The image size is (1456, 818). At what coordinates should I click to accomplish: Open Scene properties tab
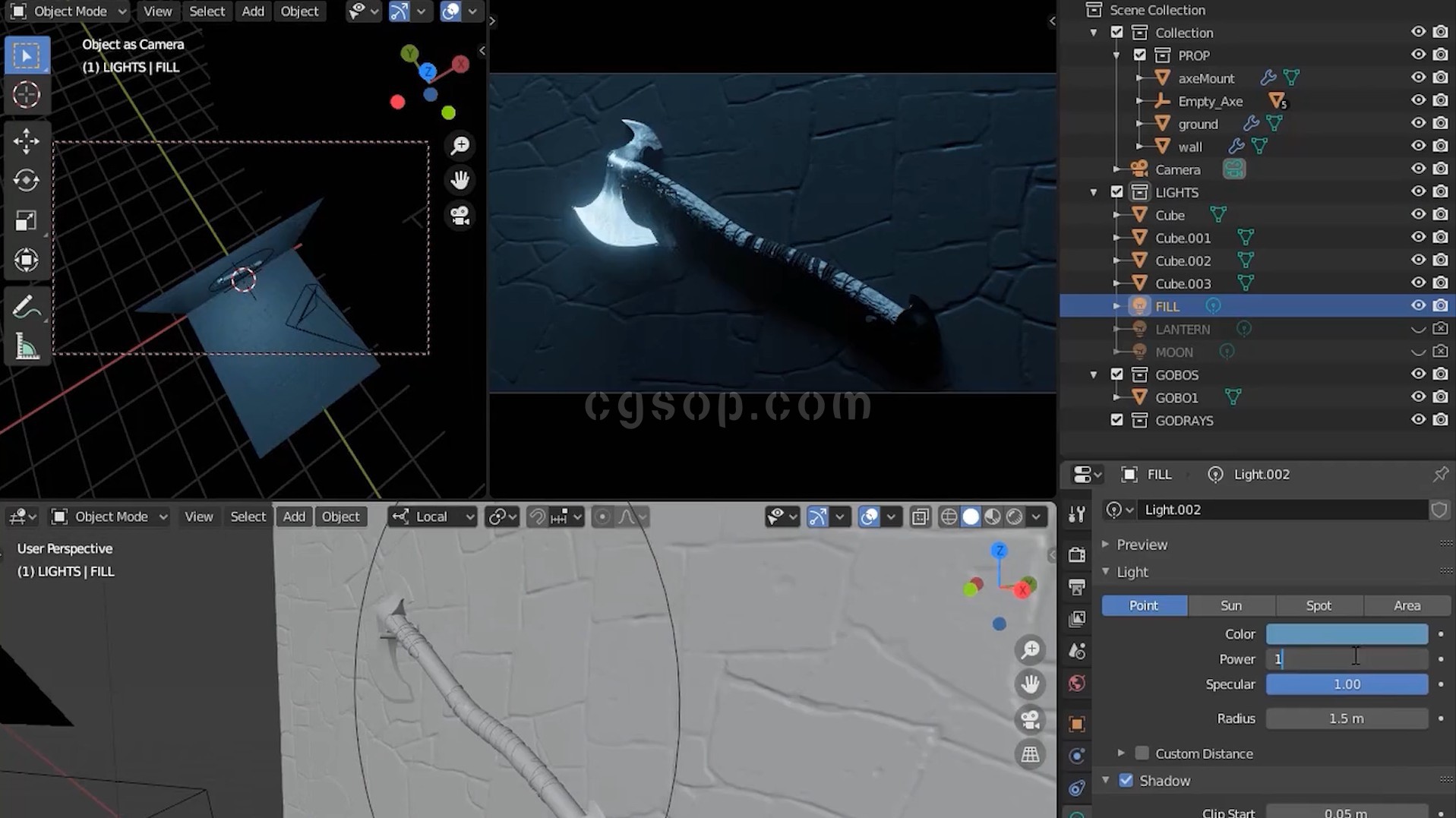coord(1077,651)
